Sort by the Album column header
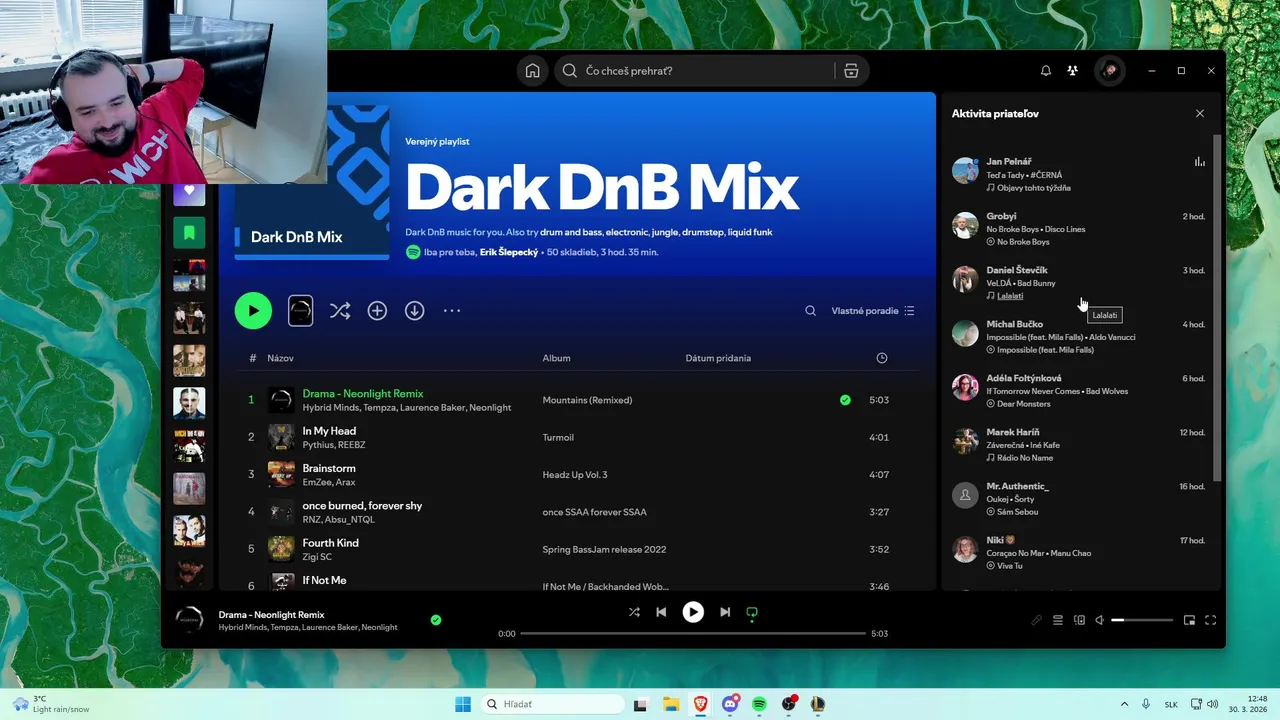The width and height of the screenshot is (1280, 720). 556,358
